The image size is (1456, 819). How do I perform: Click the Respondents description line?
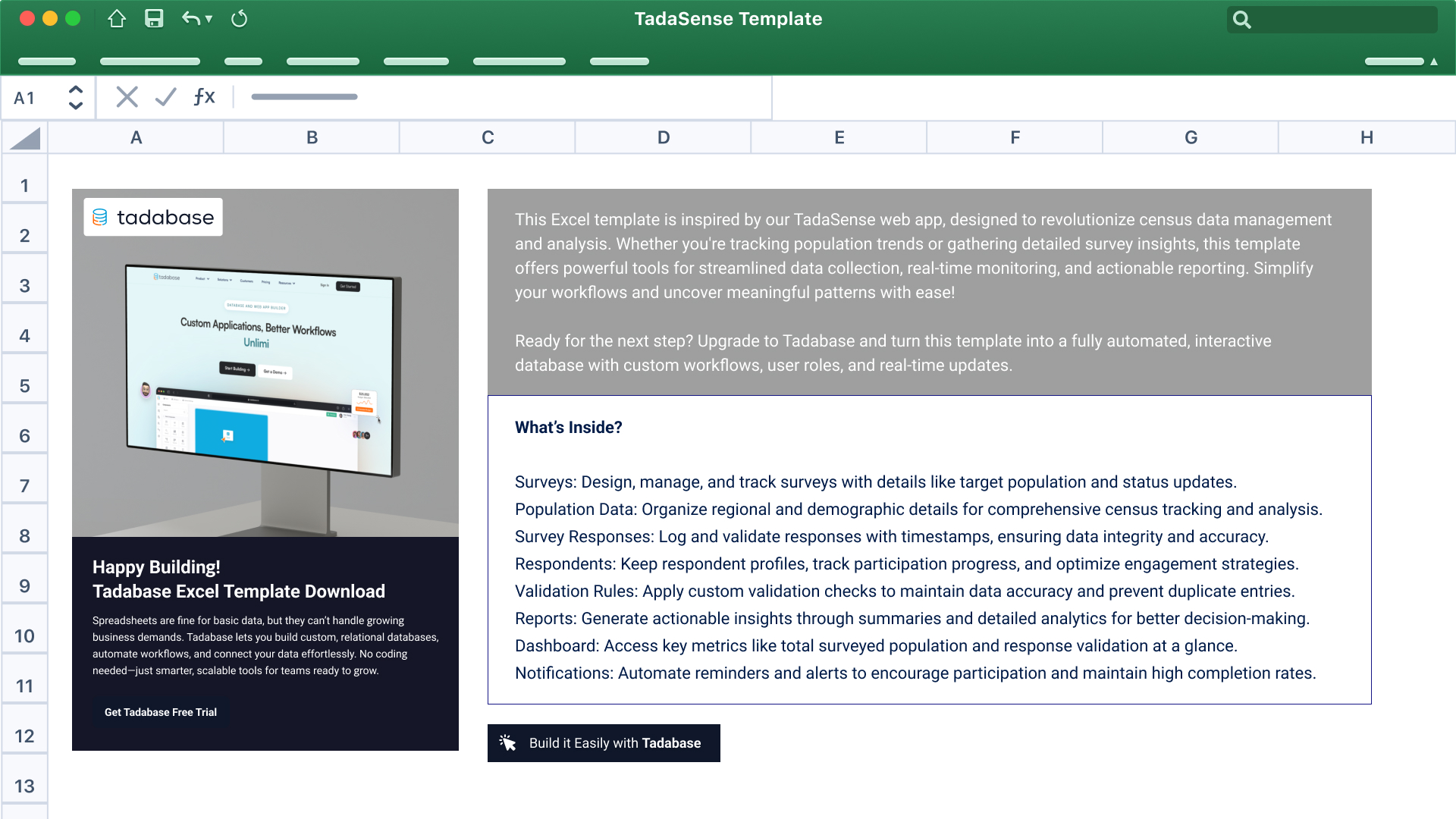coord(907,564)
